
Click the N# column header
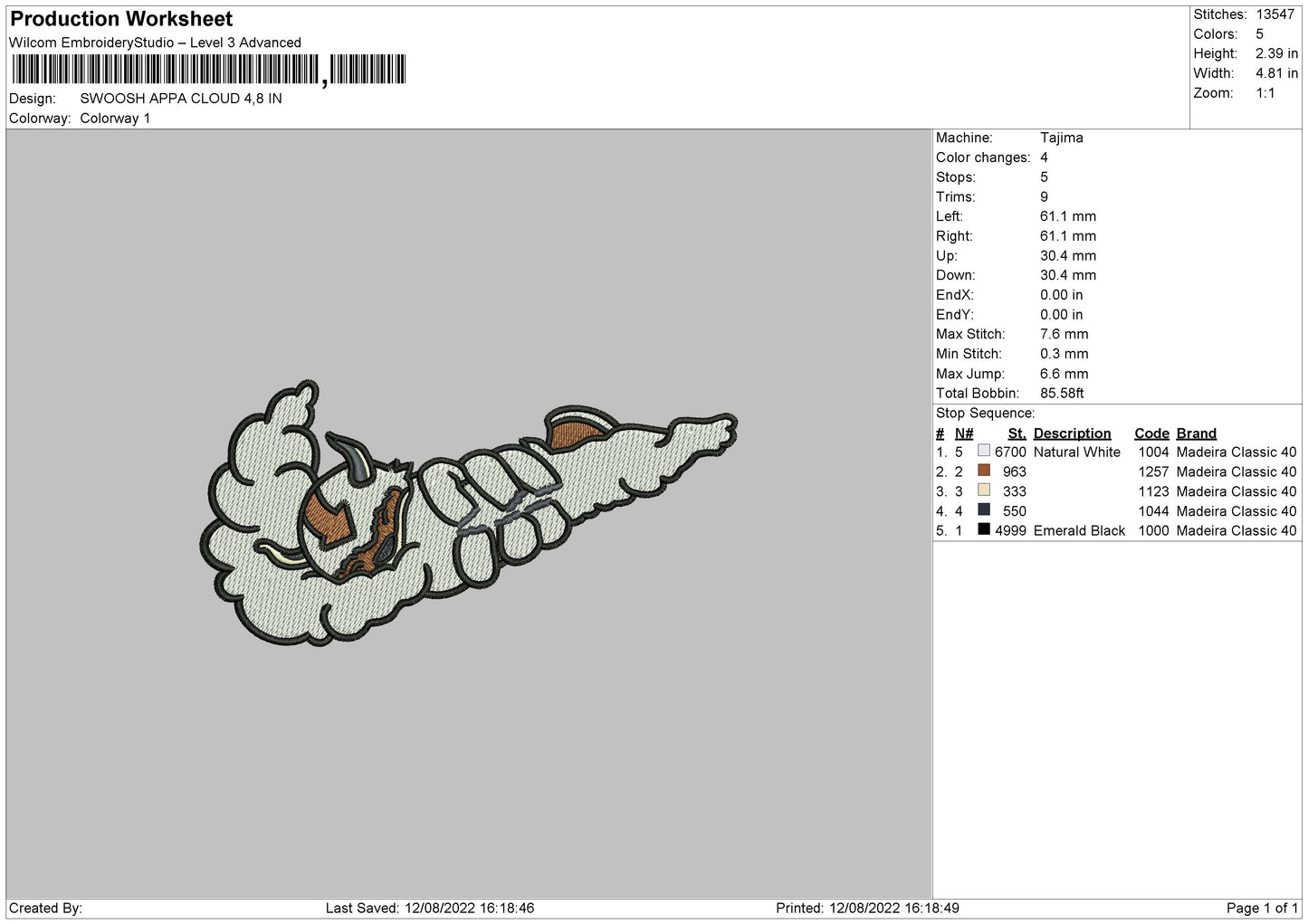pyautogui.click(x=964, y=433)
